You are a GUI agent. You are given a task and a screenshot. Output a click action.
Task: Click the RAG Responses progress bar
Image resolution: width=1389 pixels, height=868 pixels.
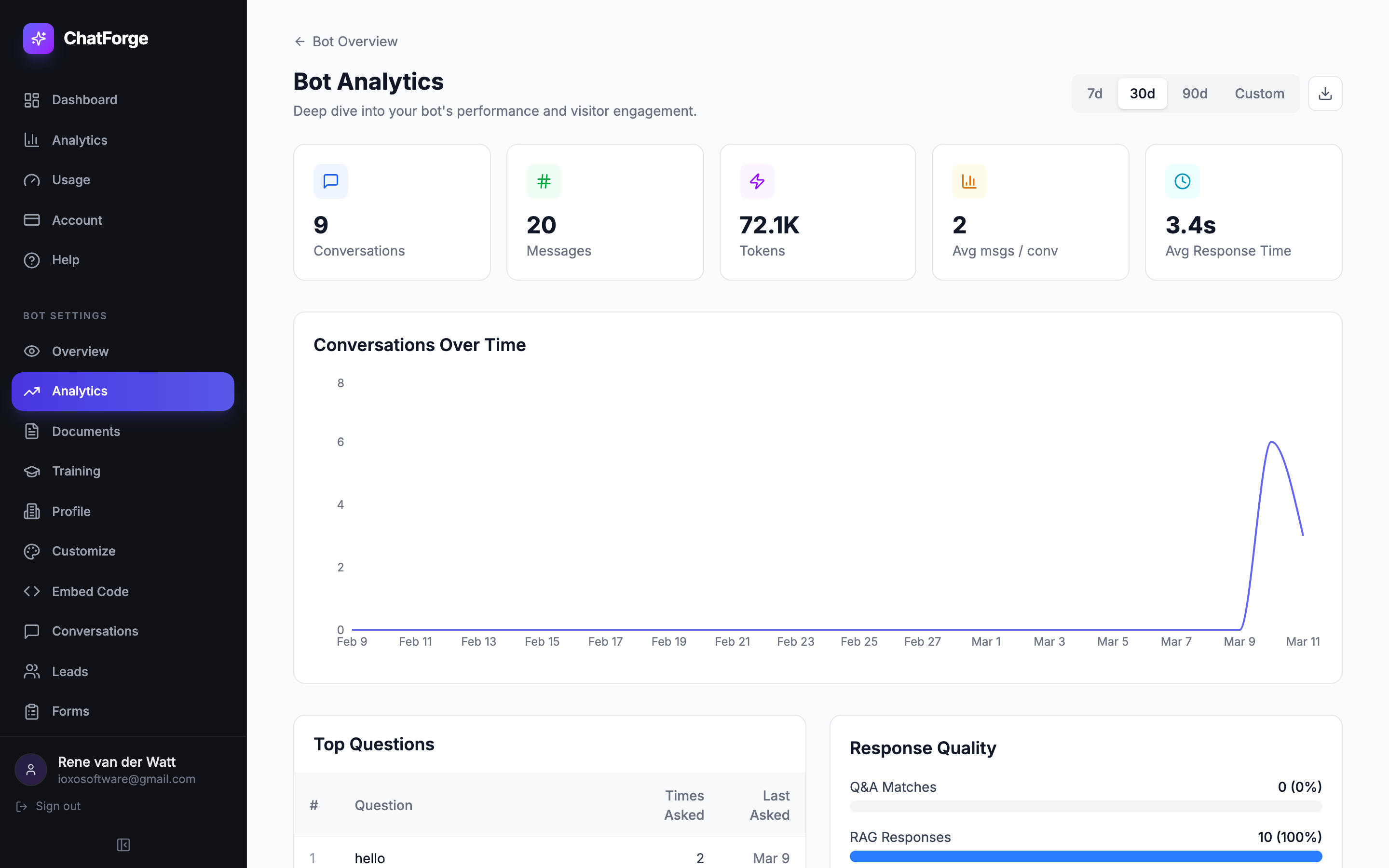[1085, 856]
